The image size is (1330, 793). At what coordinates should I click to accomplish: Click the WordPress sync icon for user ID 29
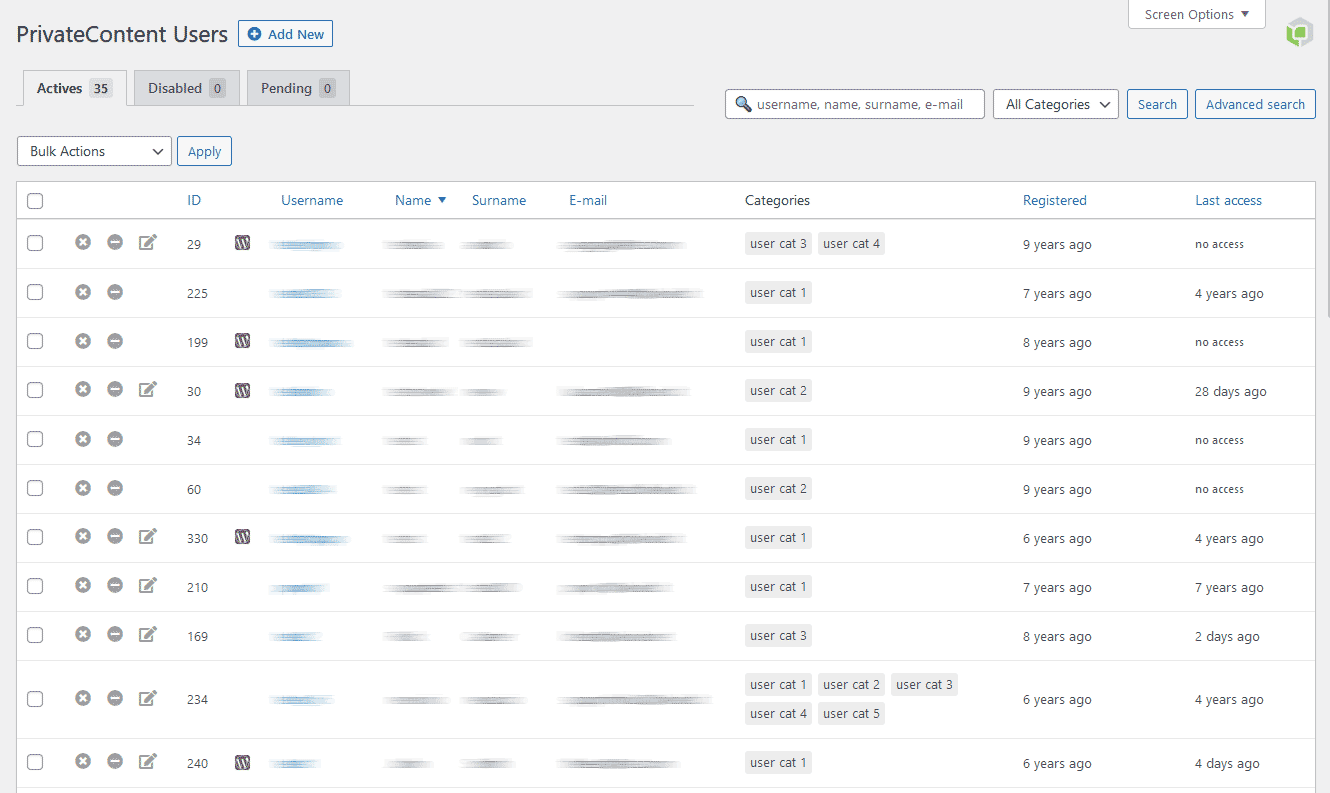(x=242, y=242)
